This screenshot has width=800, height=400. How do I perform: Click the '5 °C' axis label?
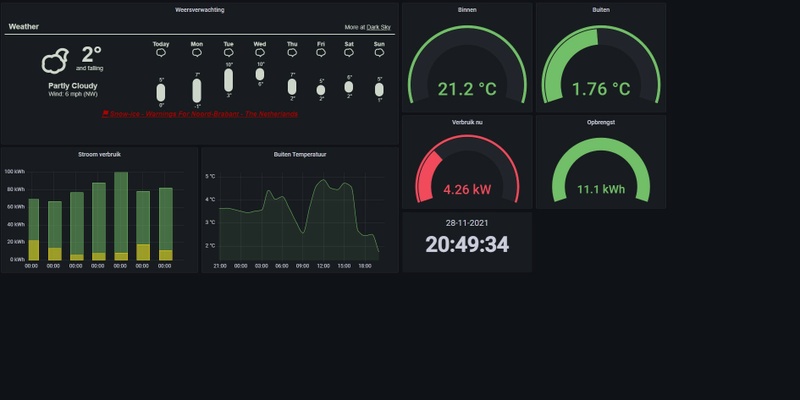[x=210, y=177]
